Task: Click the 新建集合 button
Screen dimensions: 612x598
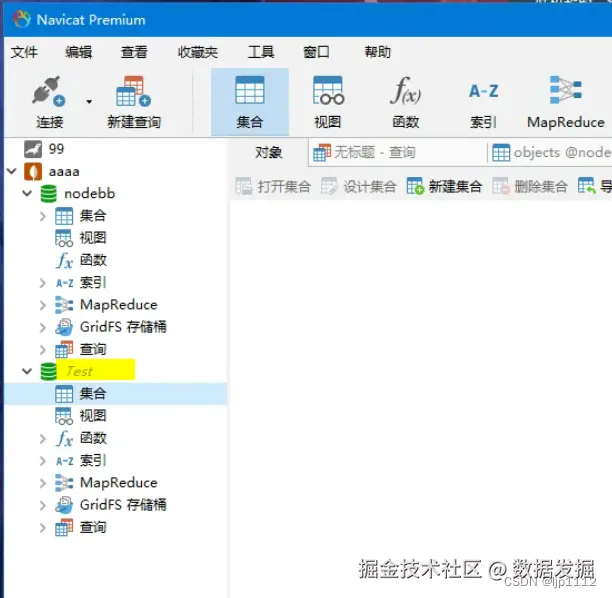Action: [x=444, y=186]
